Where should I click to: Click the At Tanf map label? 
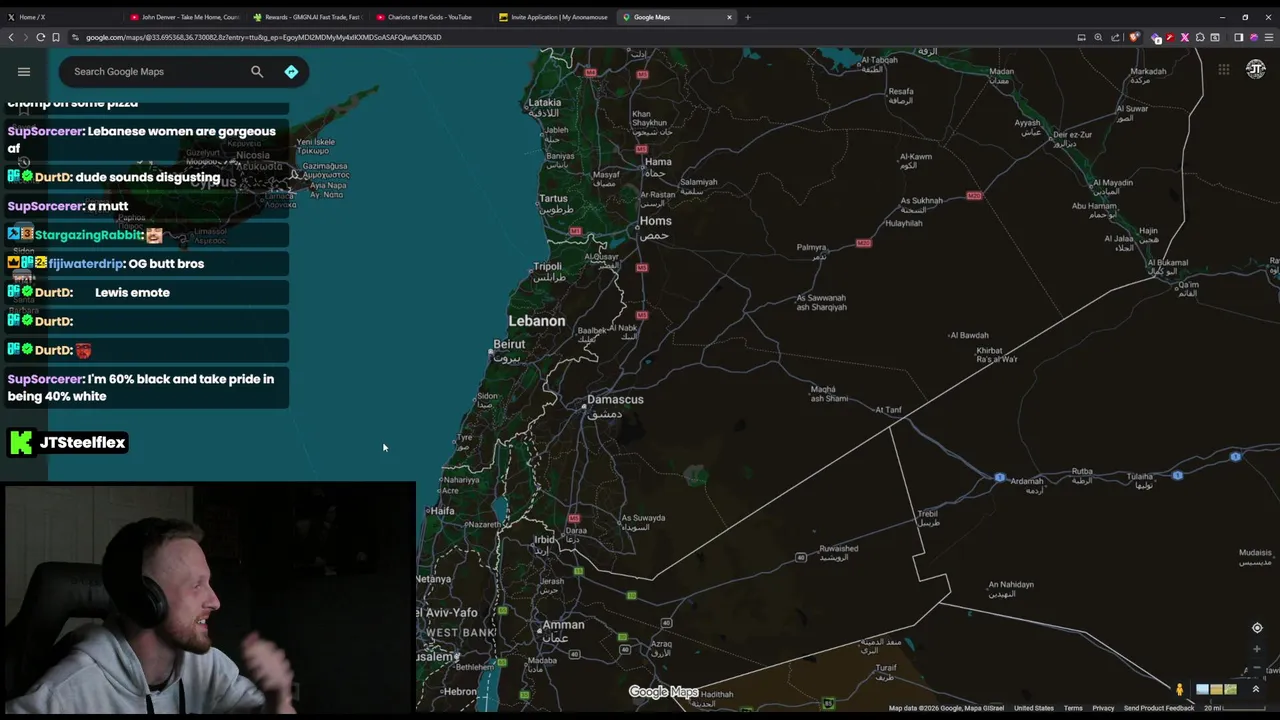888,410
